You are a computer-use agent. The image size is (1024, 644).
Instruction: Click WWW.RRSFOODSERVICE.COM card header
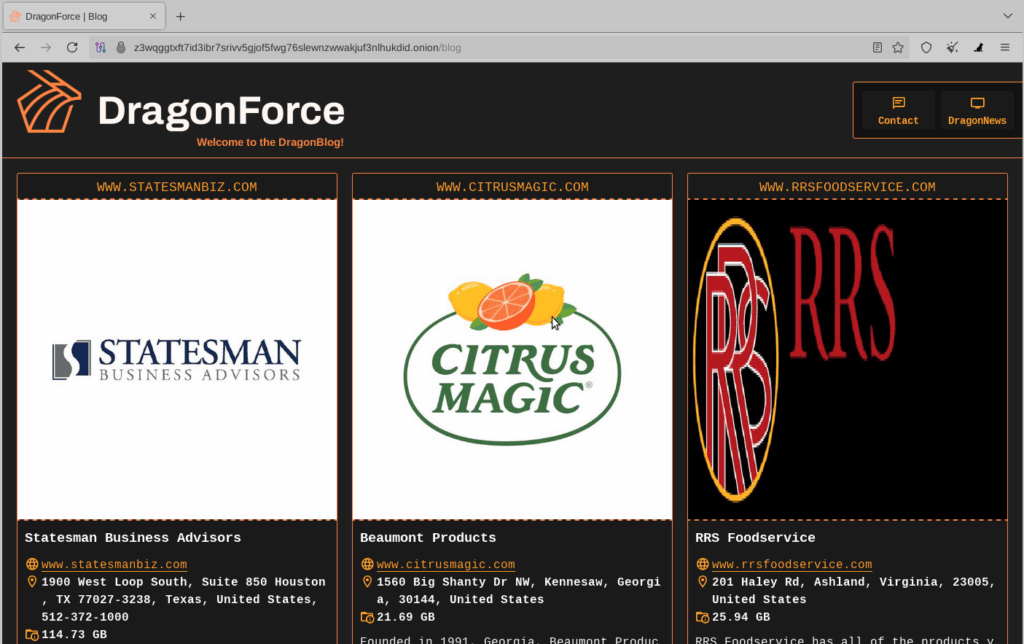click(x=847, y=187)
